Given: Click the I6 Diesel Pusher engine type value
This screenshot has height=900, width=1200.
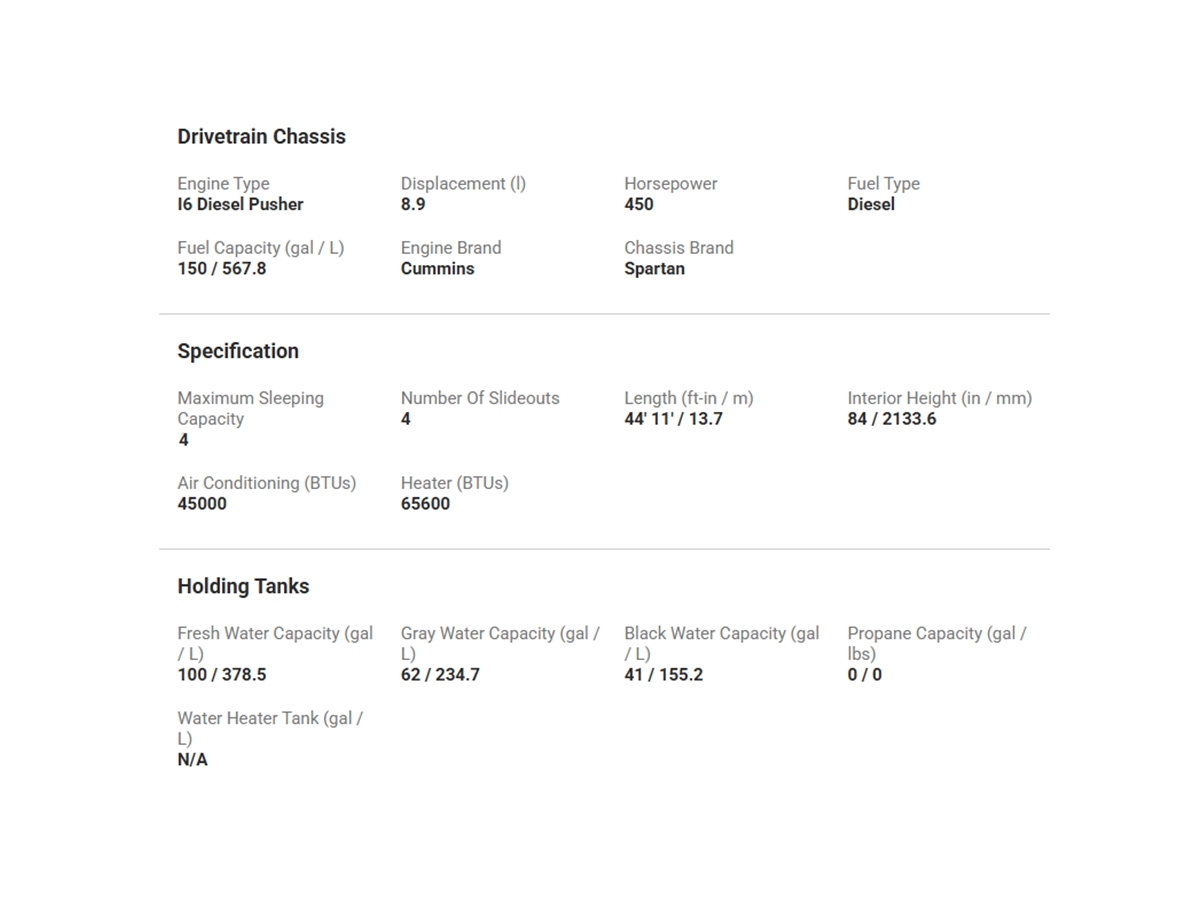Looking at the screenshot, I should tap(240, 204).
